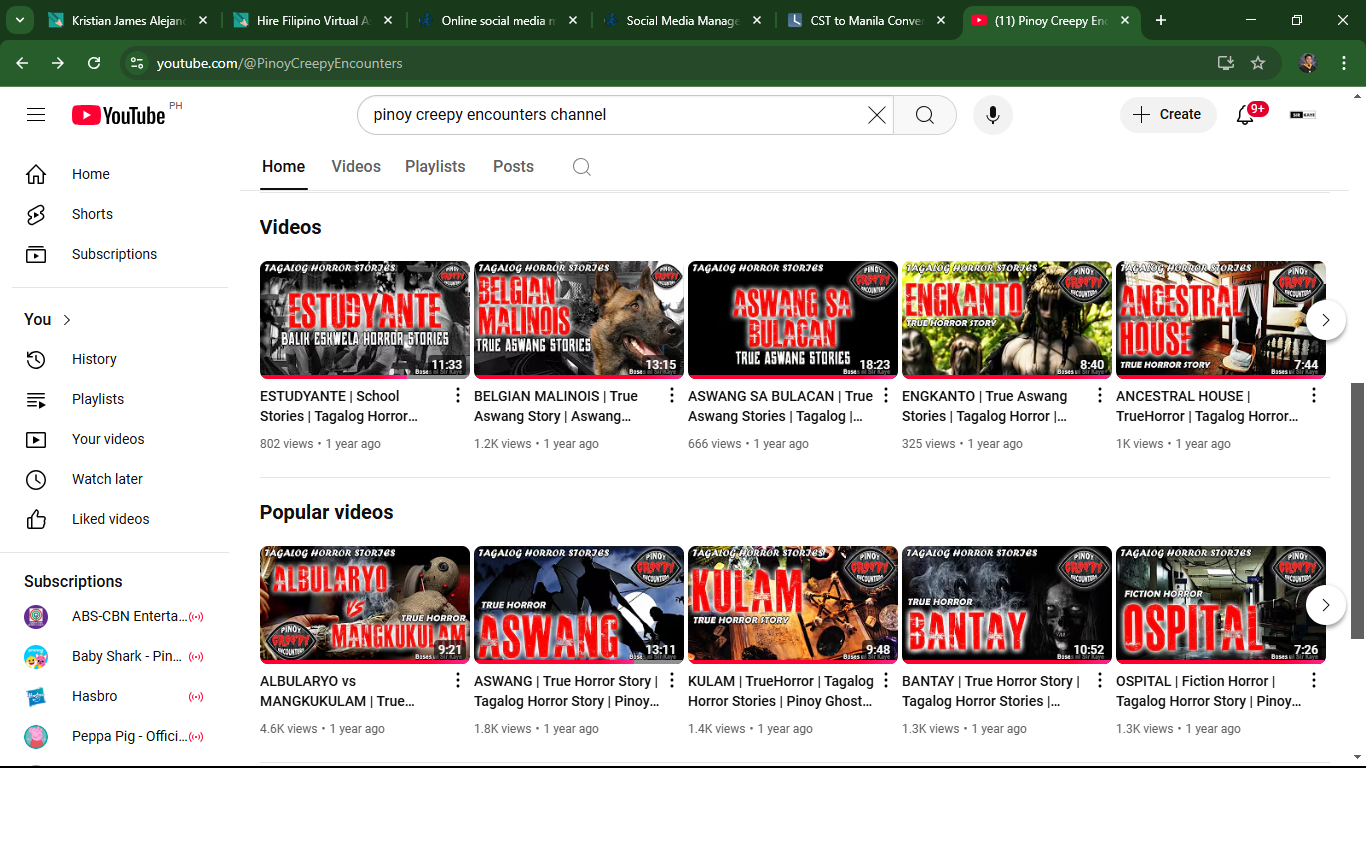This screenshot has width=1366, height=866.
Task: Open the Chrome three-dot menu
Action: (x=1342, y=63)
